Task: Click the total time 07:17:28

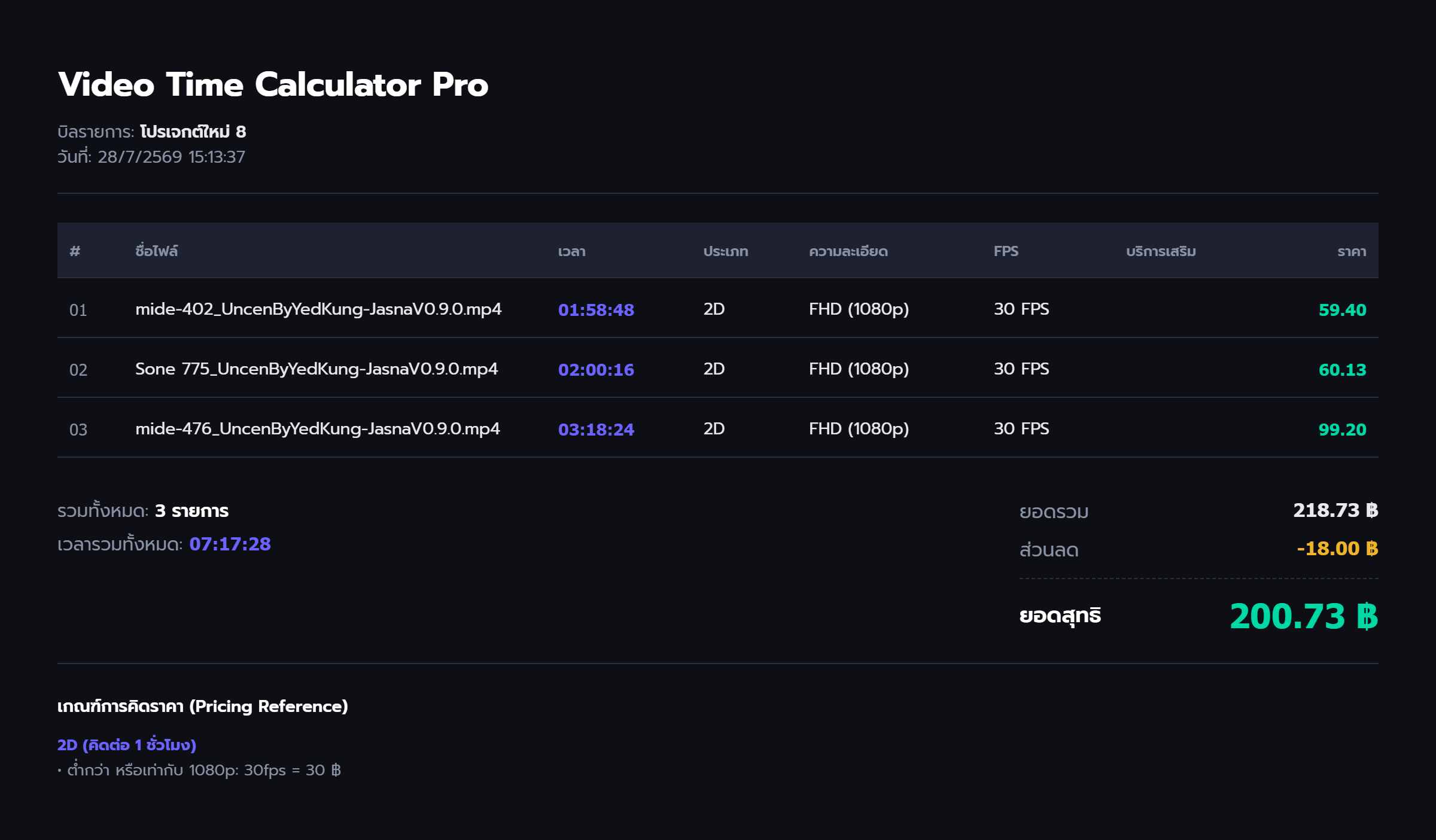Action: coord(230,544)
